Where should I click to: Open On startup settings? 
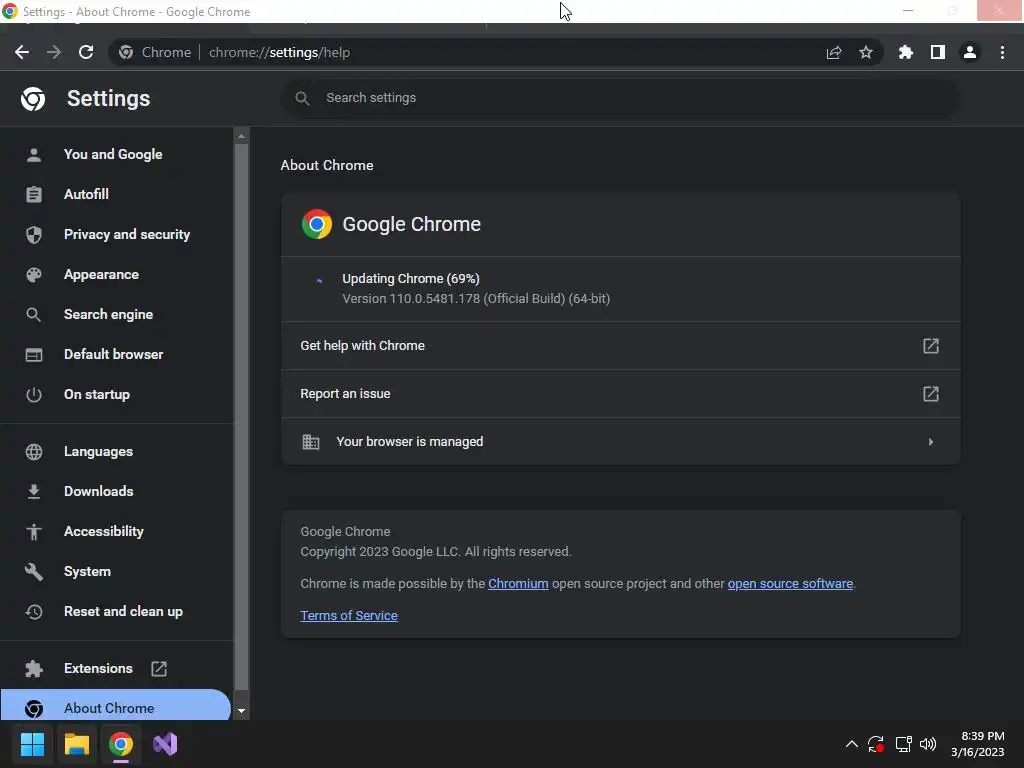pyautogui.click(x=116, y=394)
